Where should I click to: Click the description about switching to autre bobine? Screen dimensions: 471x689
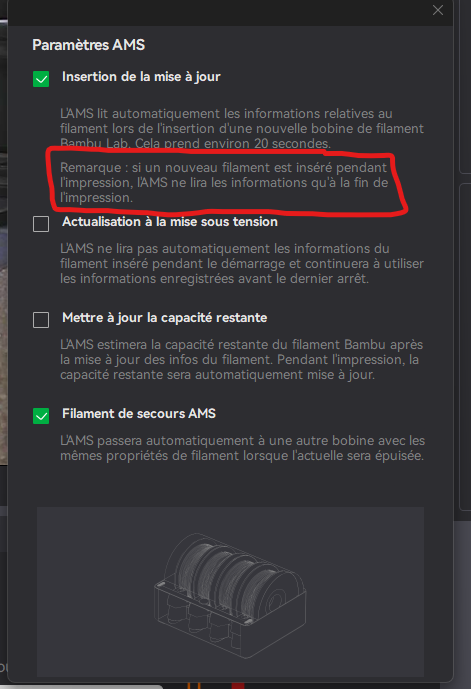243,448
